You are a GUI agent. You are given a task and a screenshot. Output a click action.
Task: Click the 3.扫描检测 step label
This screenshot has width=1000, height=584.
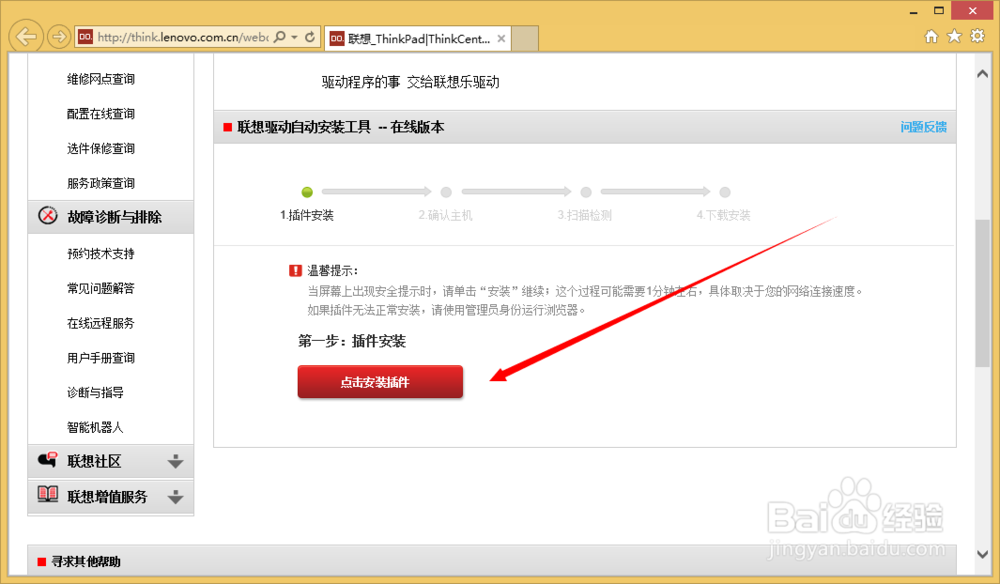pos(585,215)
